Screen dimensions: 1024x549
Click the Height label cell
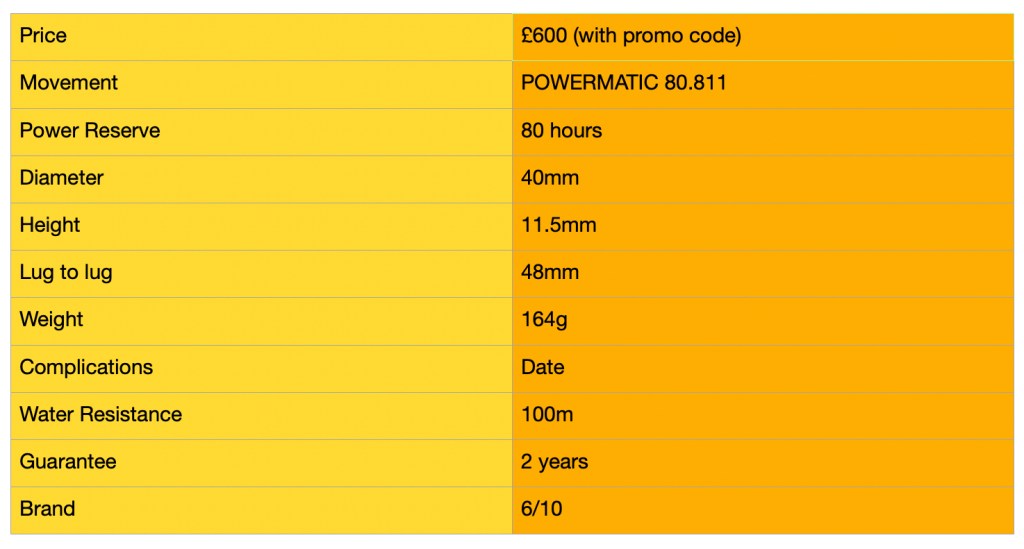pyautogui.click(x=50, y=225)
